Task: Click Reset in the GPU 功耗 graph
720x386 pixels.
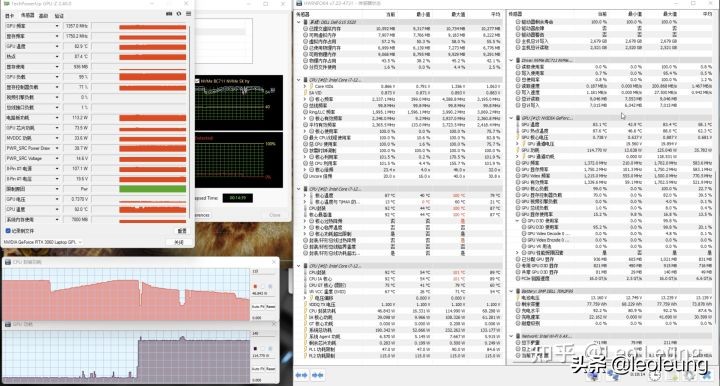Action: (x=271, y=369)
